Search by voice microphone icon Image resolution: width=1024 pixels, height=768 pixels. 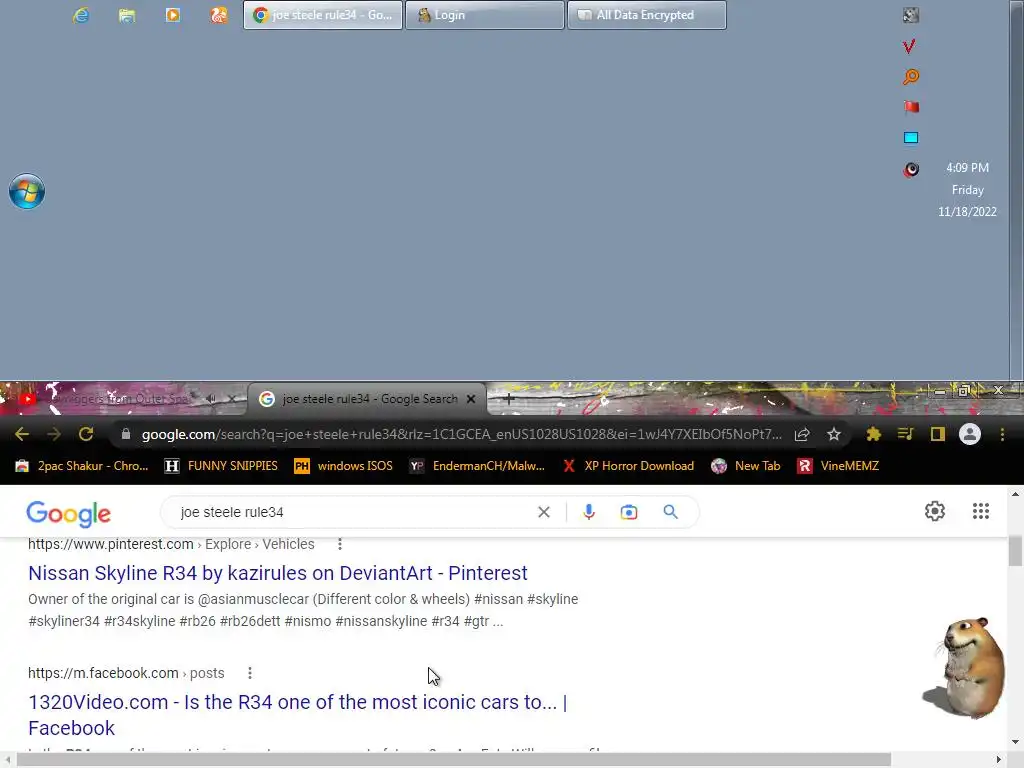pyautogui.click(x=588, y=512)
